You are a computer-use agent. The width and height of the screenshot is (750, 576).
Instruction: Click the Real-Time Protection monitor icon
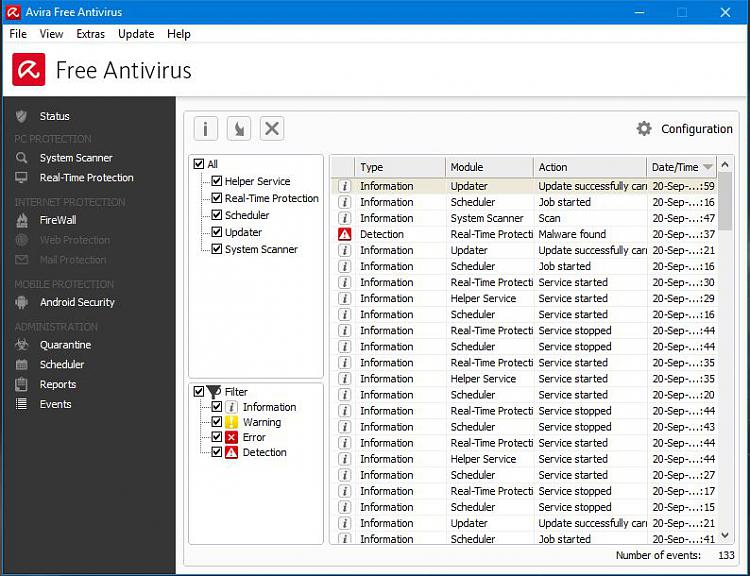click(21, 177)
